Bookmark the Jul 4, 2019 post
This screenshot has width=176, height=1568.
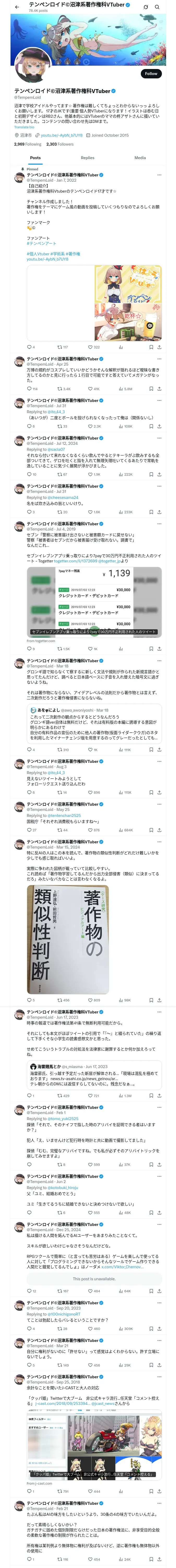151,648
